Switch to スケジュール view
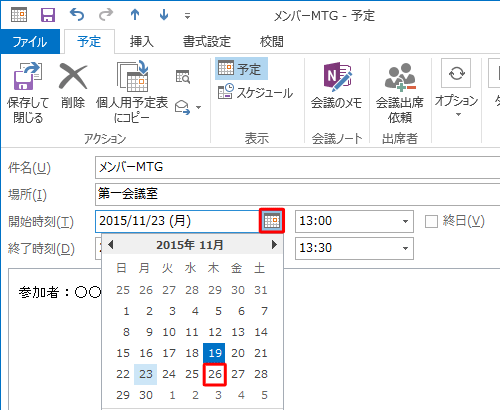Image resolution: width=500 pixels, height=410 pixels. pyautogui.click(x=255, y=92)
